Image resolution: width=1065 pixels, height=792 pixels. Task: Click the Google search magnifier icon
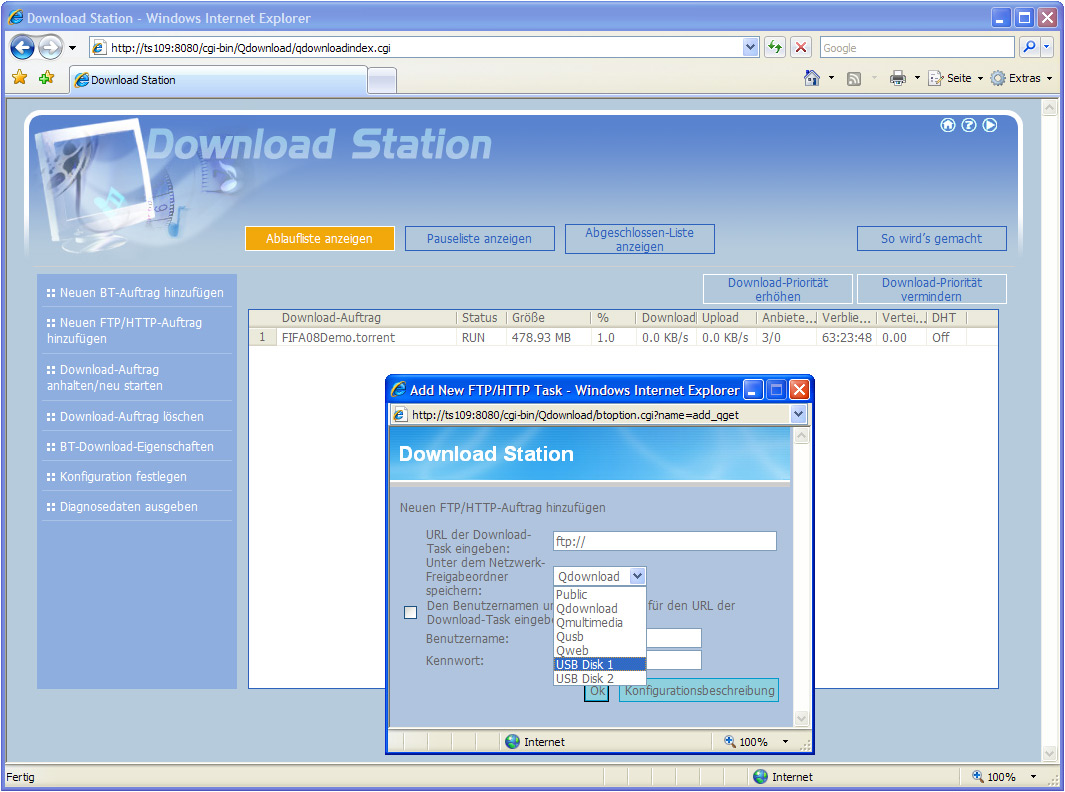(x=1028, y=47)
